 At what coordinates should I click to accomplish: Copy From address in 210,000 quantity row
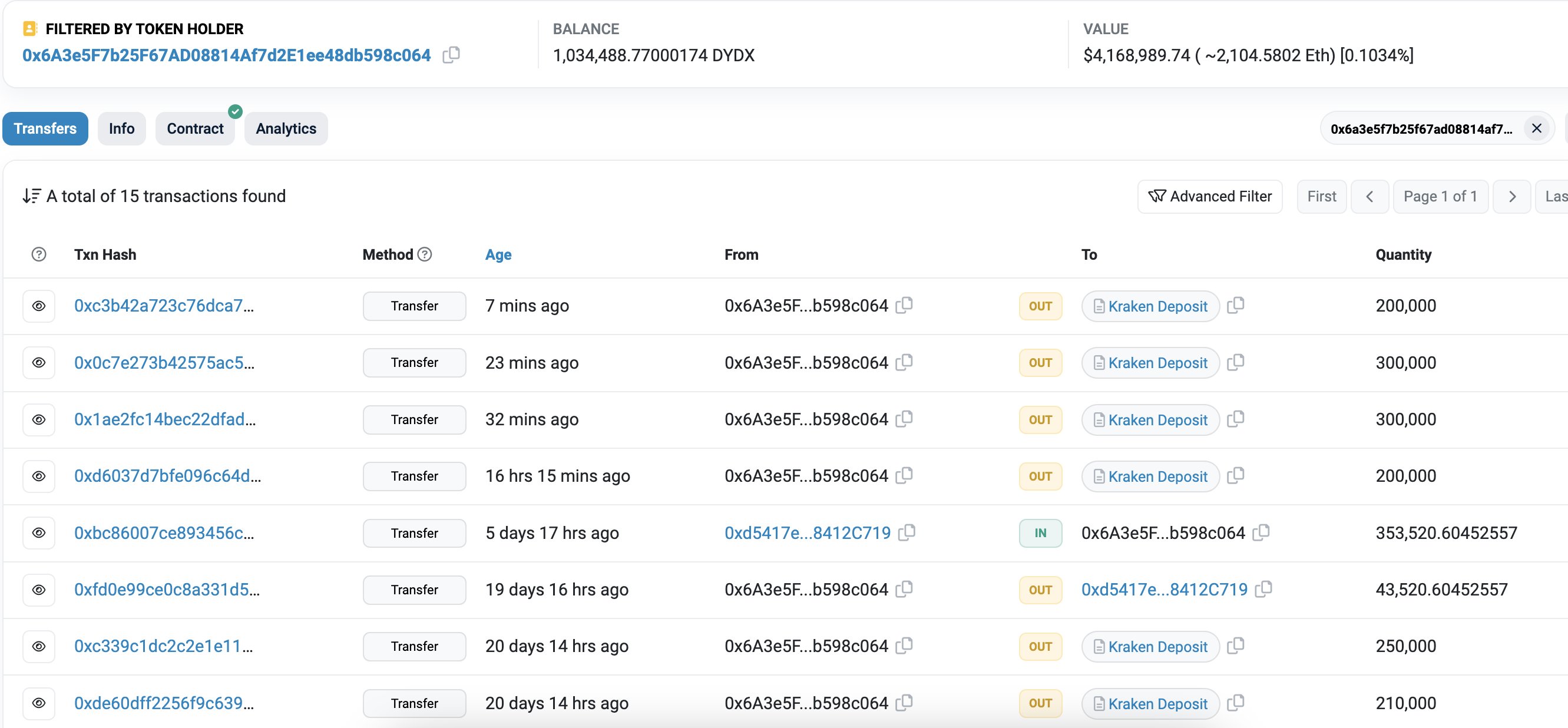[x=905, y=703]
